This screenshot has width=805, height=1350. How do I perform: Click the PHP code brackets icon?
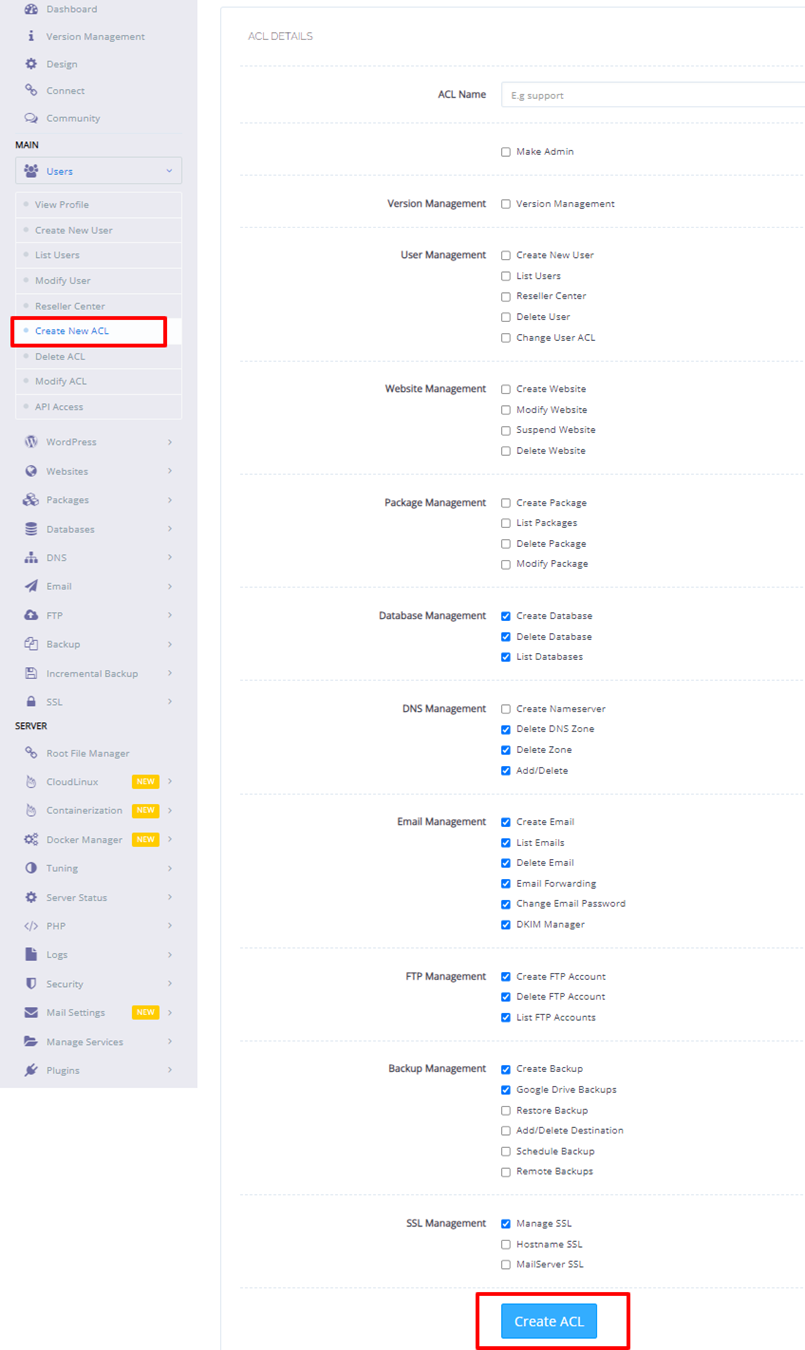pyautogui.click(x=31, y=926)
